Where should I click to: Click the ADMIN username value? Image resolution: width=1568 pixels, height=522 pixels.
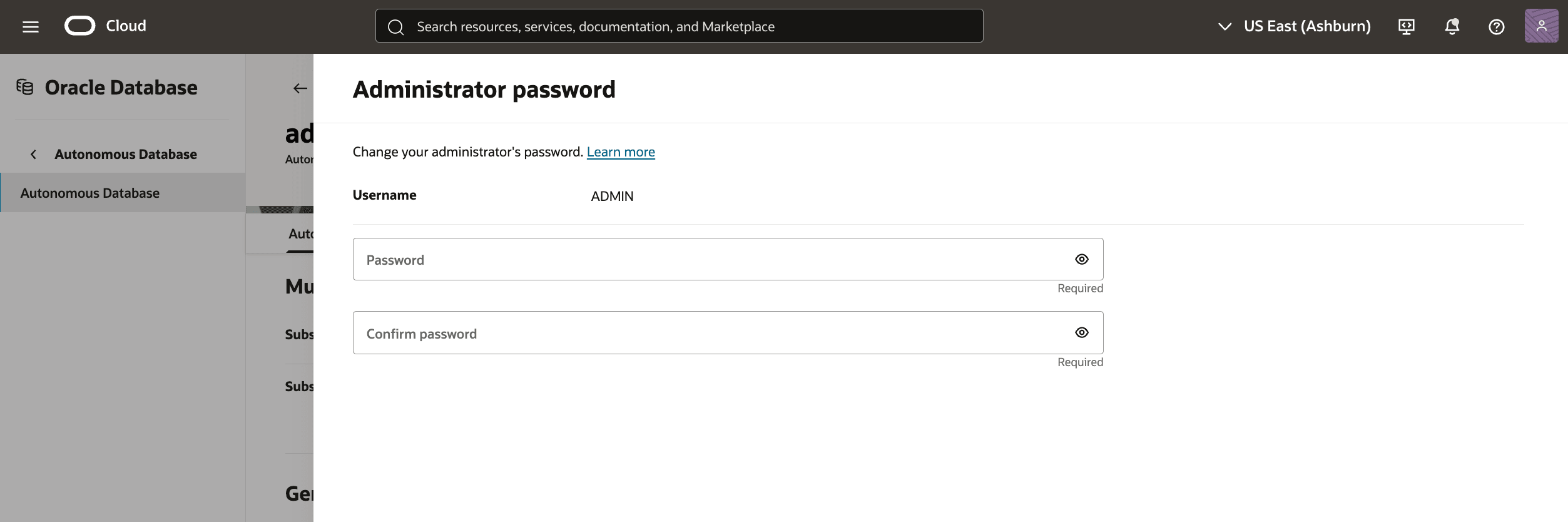[612, 196]
